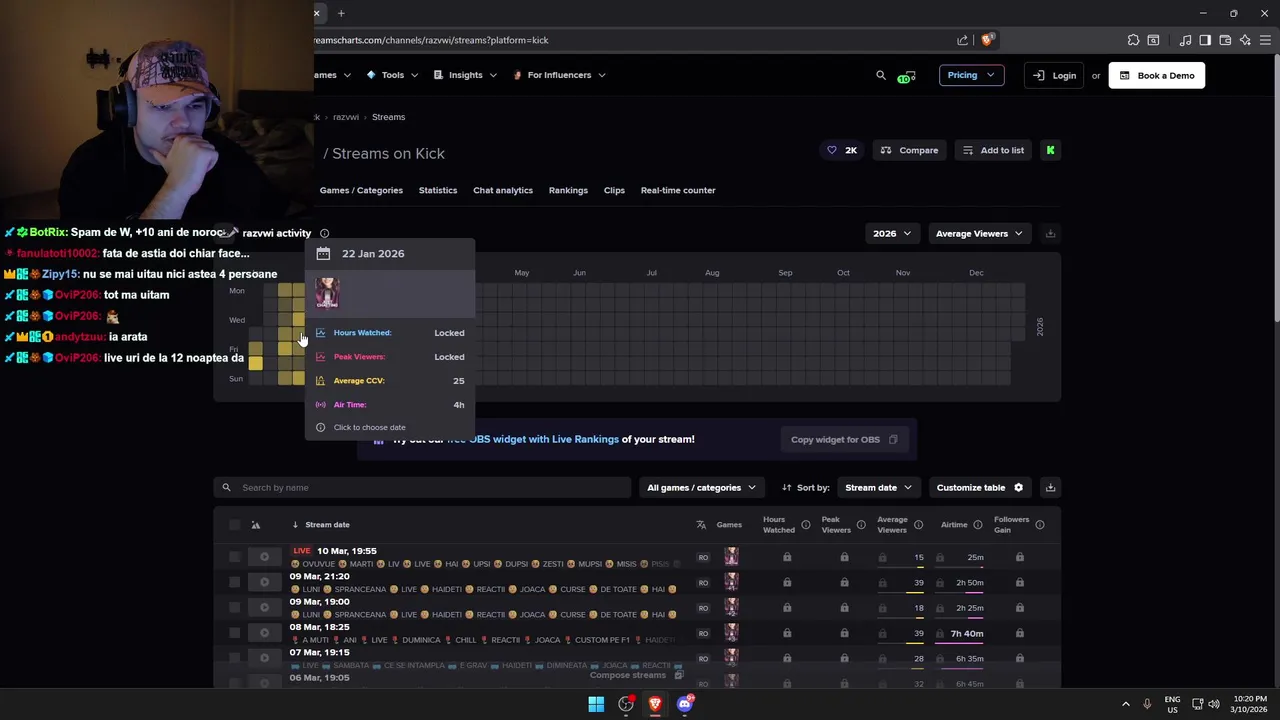Open a new browser tab with plus
1280x720 pixels.
point(341,13)
